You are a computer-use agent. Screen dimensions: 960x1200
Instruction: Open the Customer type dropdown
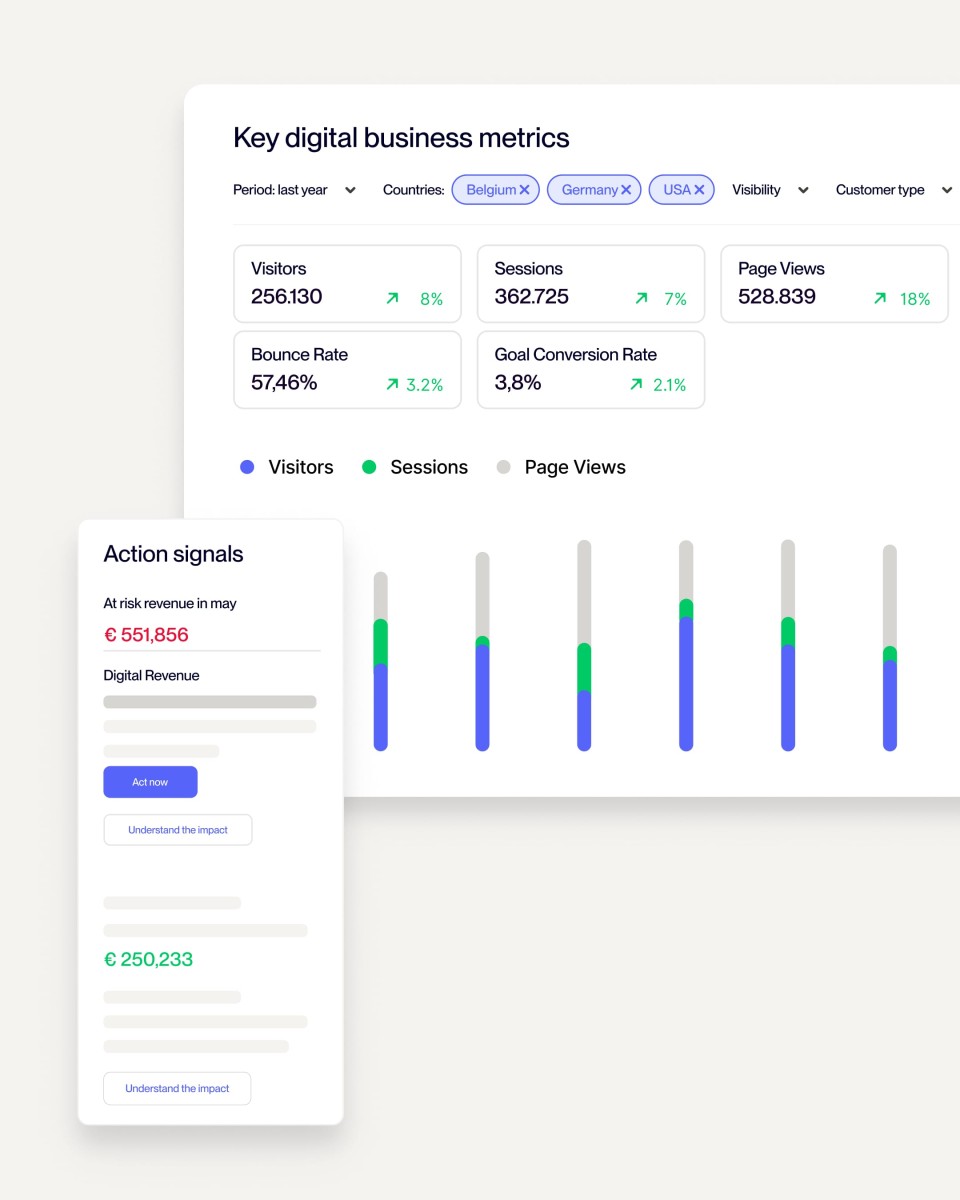(x=890, y=189)
